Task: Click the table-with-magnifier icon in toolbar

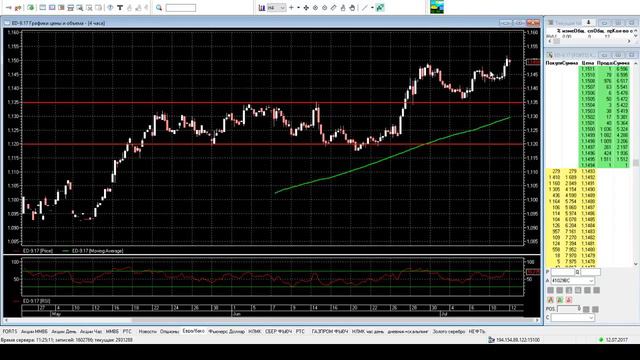Action: 80,8
